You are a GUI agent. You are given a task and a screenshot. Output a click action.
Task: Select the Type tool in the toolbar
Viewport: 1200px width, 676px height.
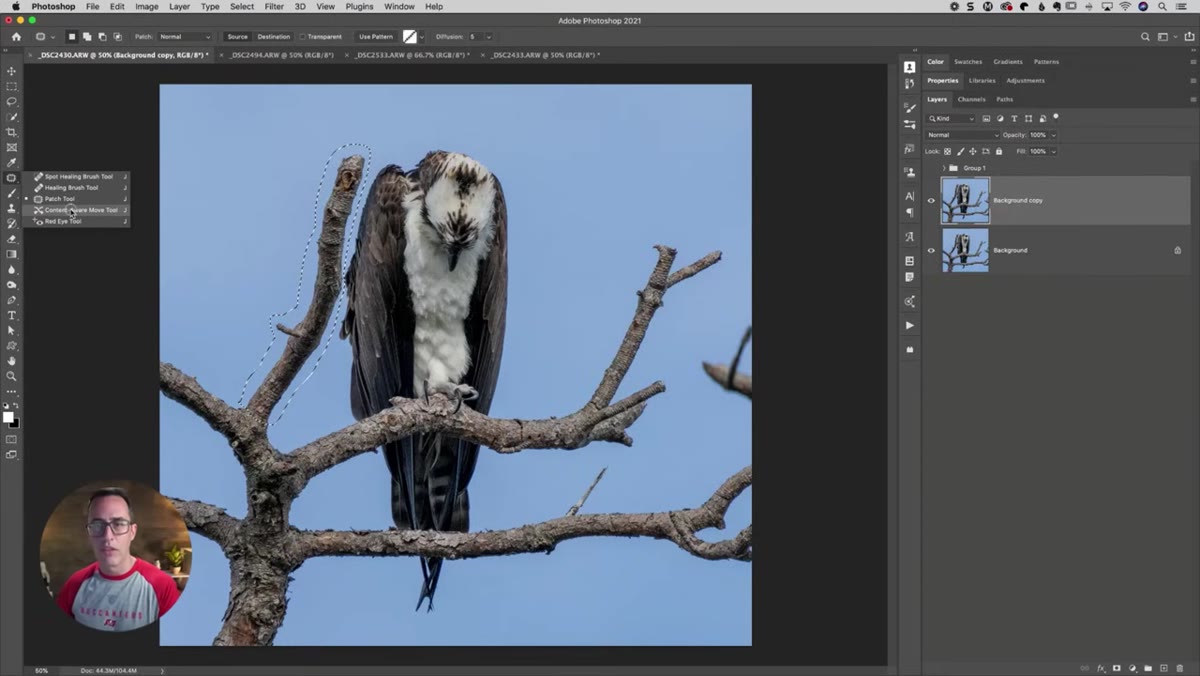click(12, 315)
